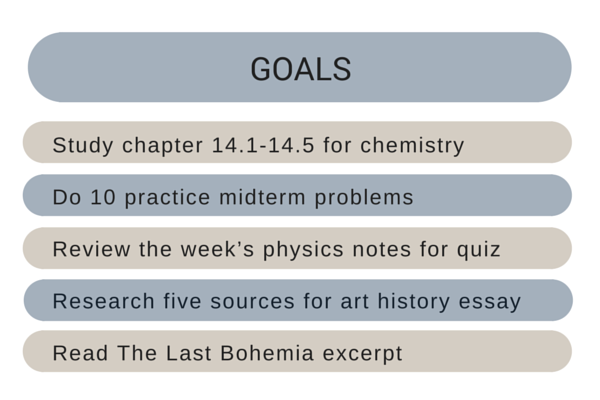This screenshot has width=600, height=400.
Task: Select the 'Do 10 practice midterm problems' goal
Action: 297,195
